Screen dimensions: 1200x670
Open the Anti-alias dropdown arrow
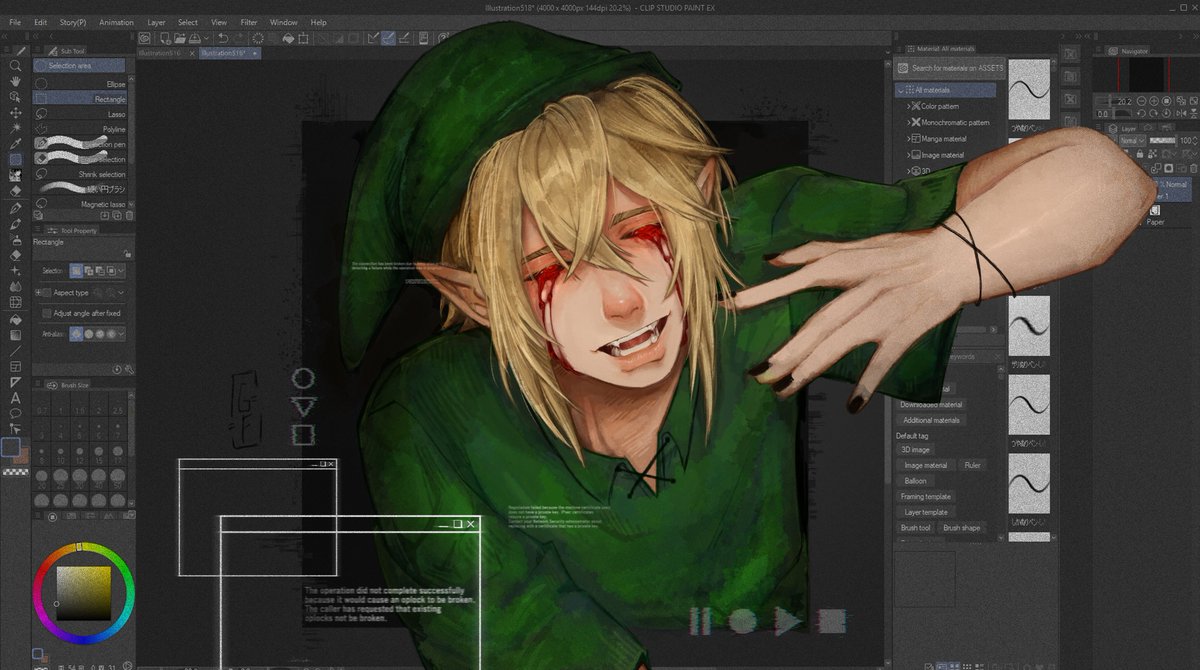pyautogui.click(x=123, y=334)
